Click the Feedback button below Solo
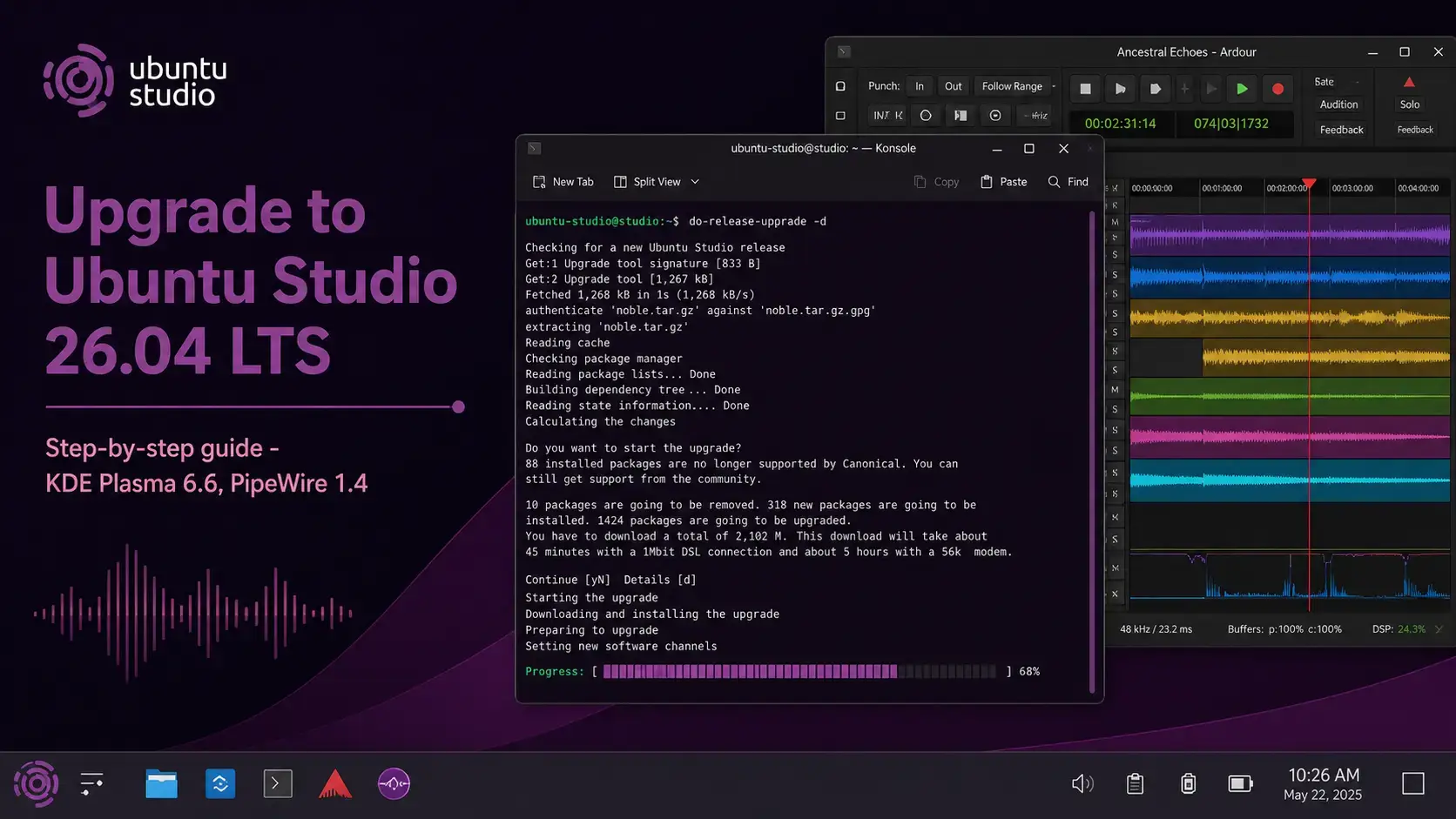This screenshot has width=1456, height=819. click(x=1415, y=130)
